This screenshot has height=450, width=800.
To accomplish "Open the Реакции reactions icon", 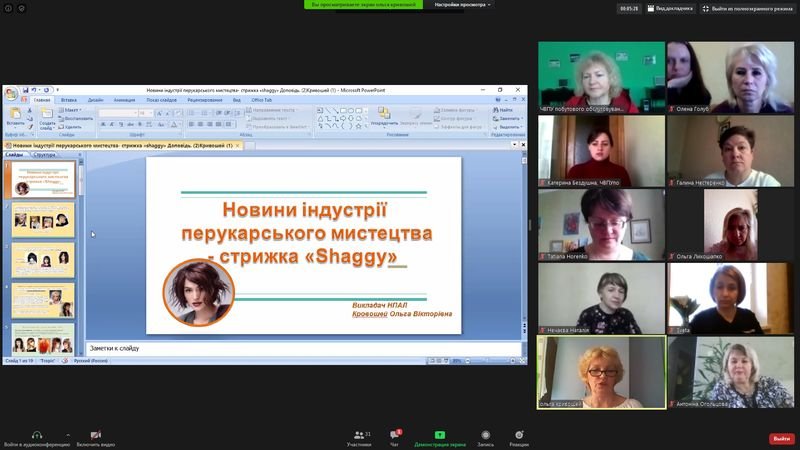I will pyautogui.click(x=518, y=435).
